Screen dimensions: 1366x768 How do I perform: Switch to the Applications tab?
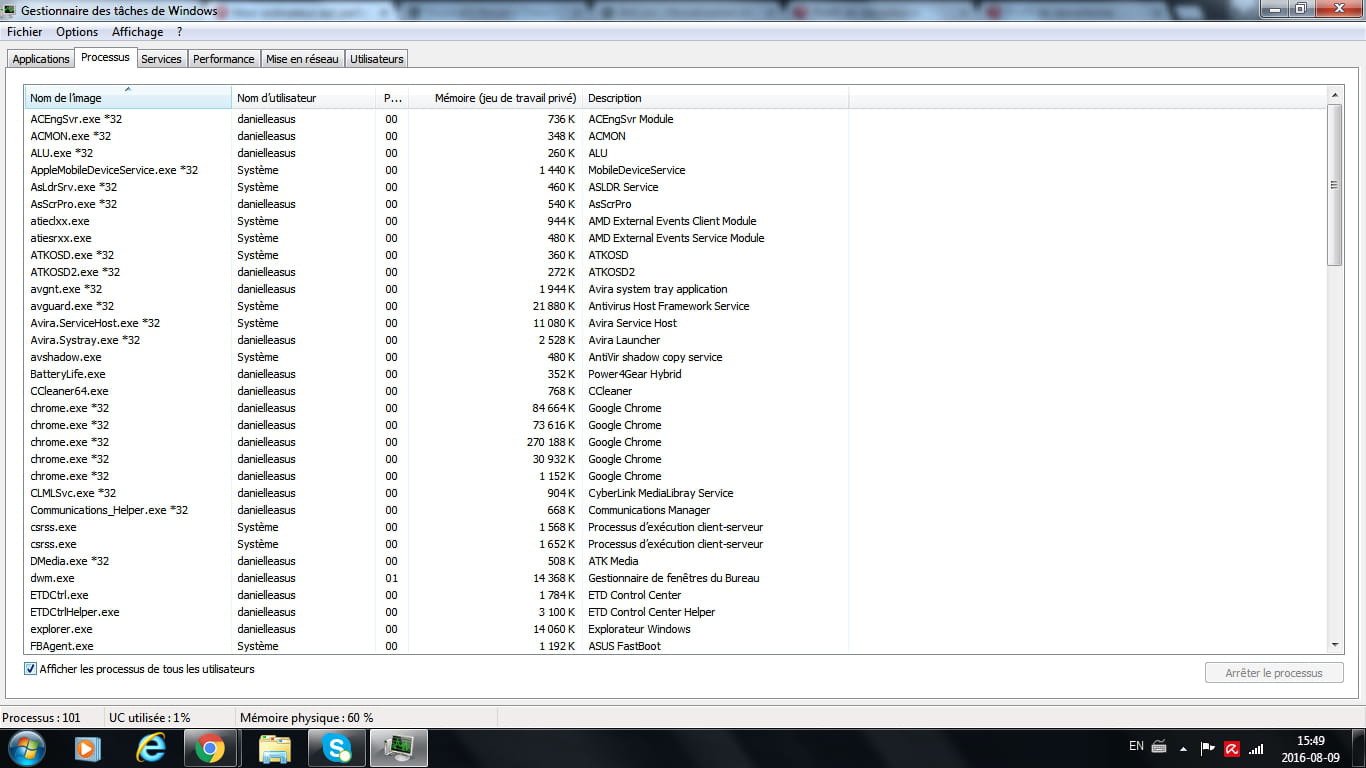tap(41, 59)
